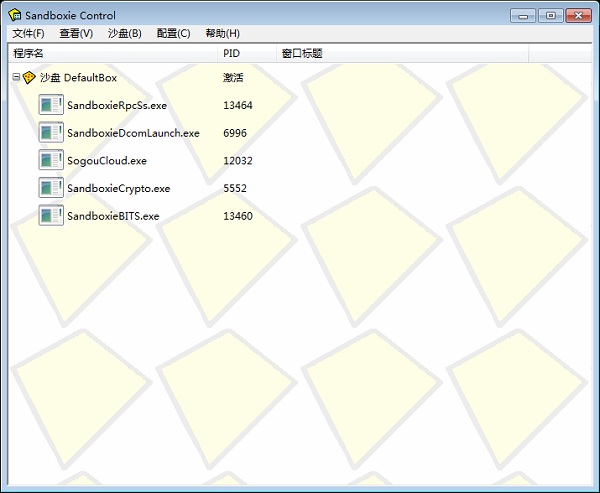Select SogouCloud.exe in the list

click(x=107, y=160)
